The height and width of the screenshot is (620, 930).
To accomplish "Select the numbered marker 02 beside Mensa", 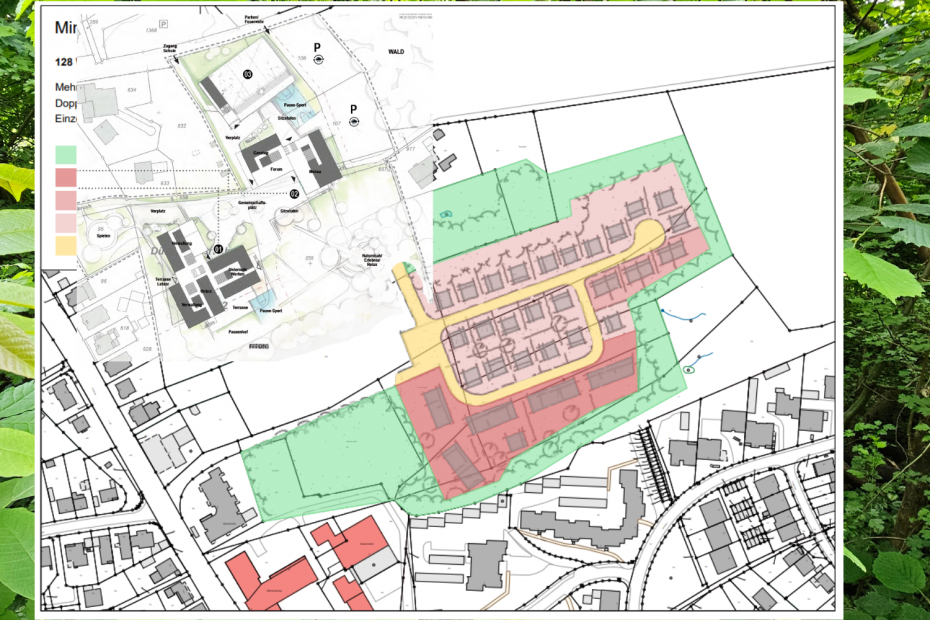I will coord(294,193).
